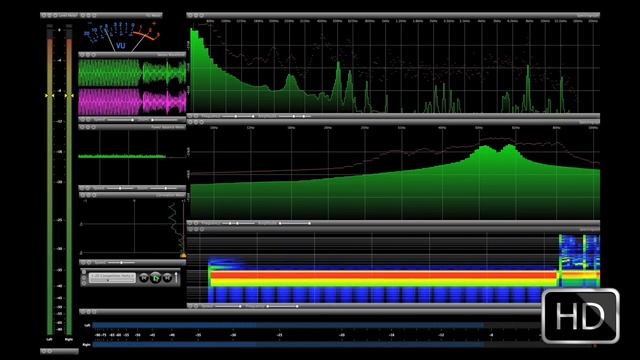Click the VU meter dial

[x=121, y=36]
